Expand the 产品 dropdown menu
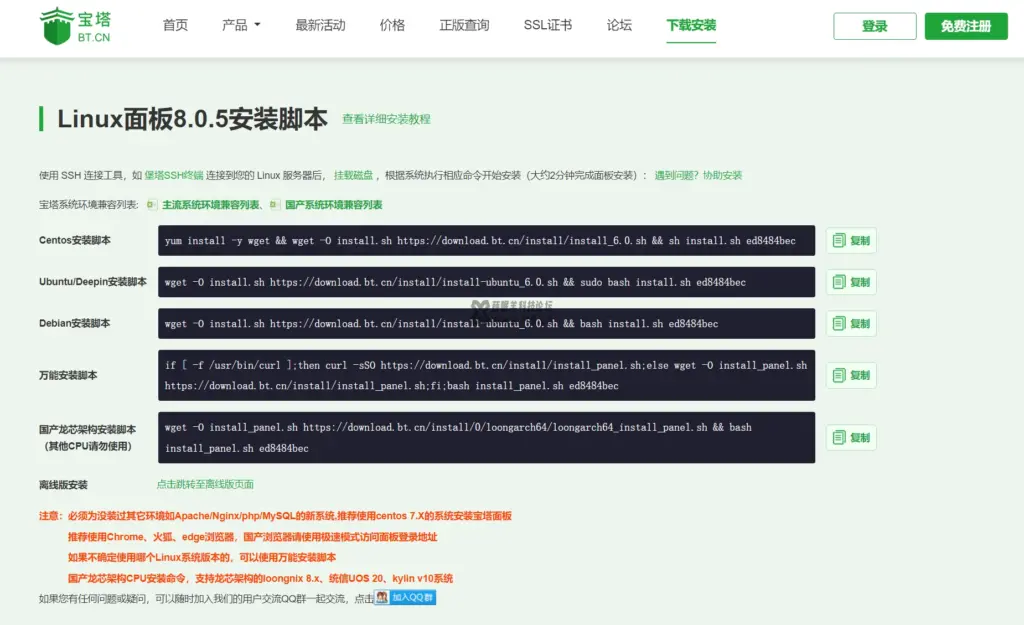The width and height of the screenshot is (1024, 625). (x=241, y=25)
